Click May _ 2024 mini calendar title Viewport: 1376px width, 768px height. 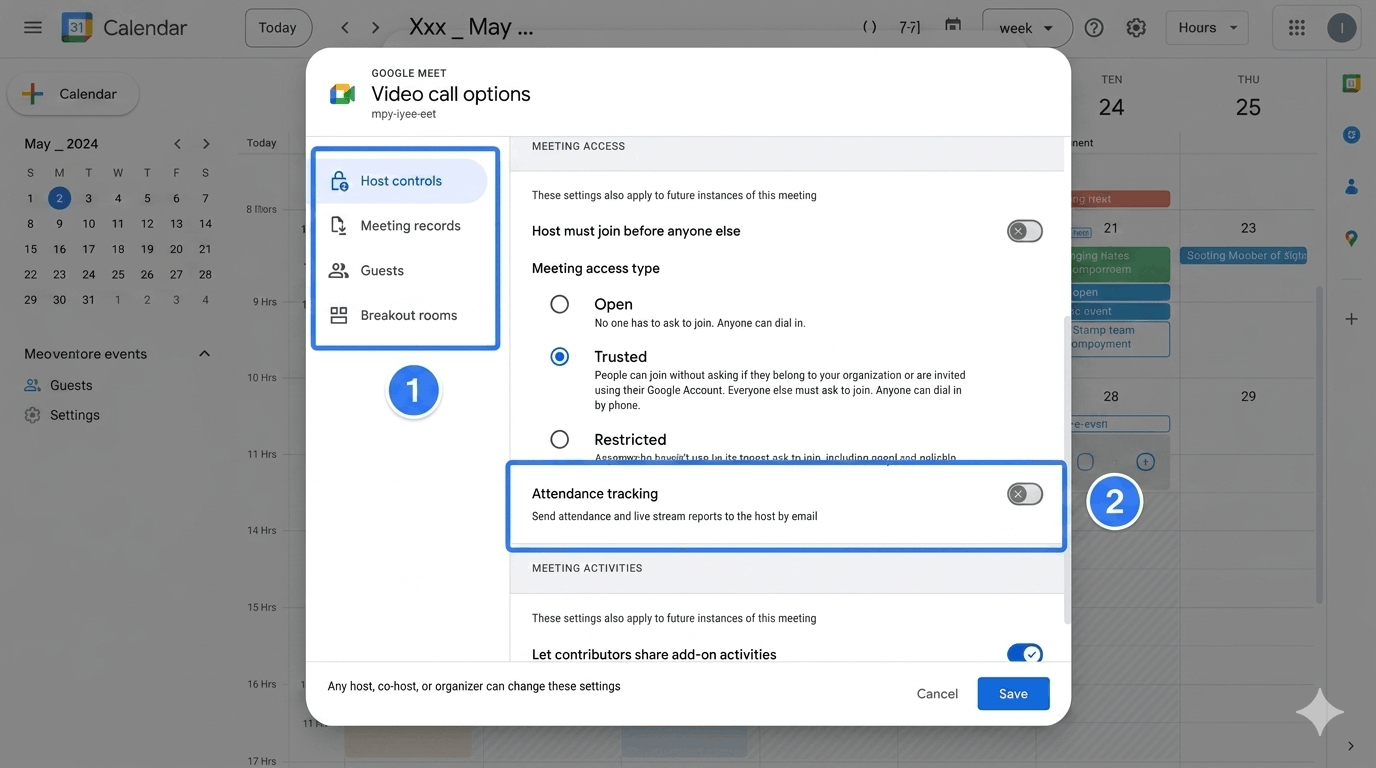[61, 144]
